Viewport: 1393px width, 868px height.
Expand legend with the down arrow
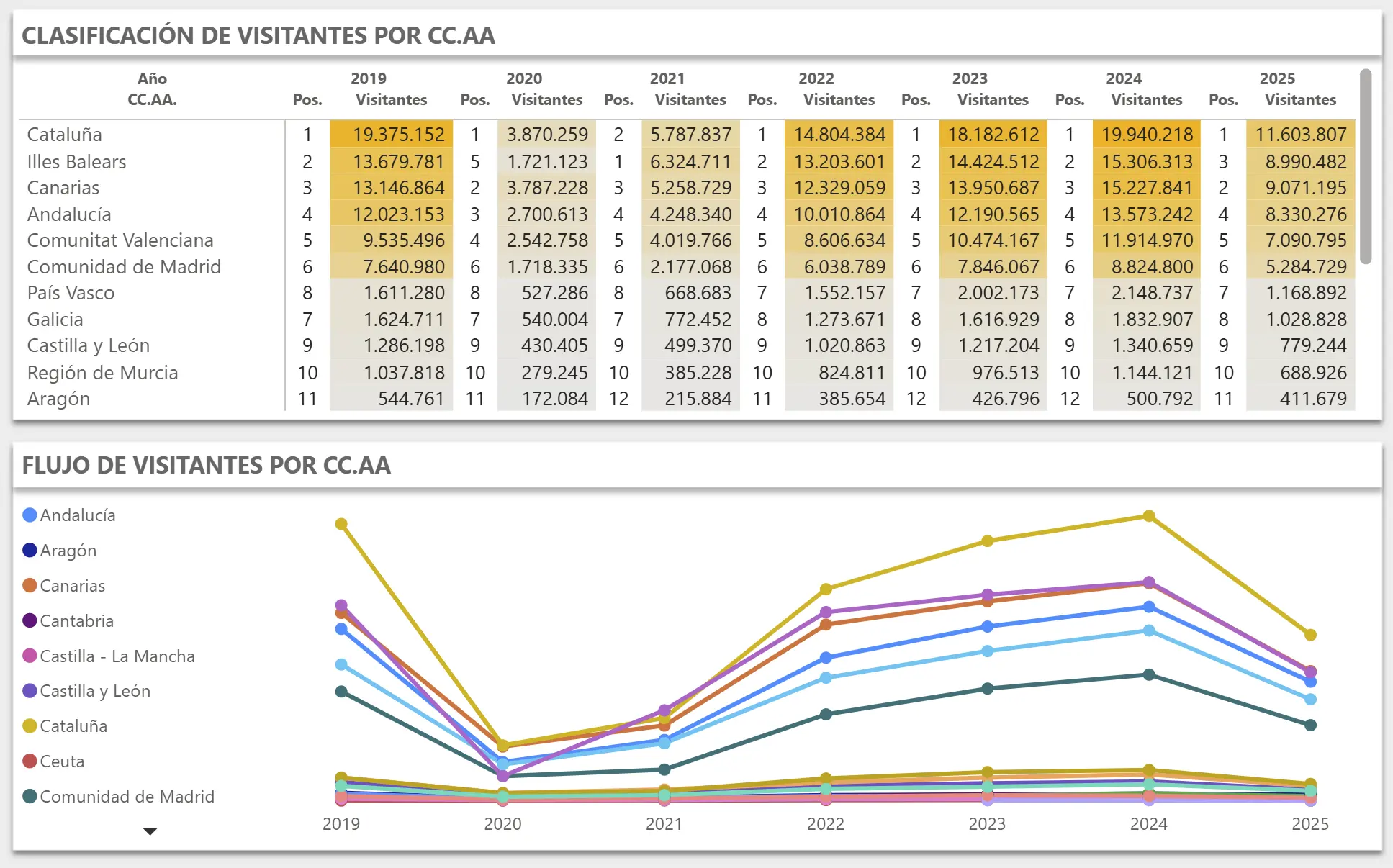(150, 831)
